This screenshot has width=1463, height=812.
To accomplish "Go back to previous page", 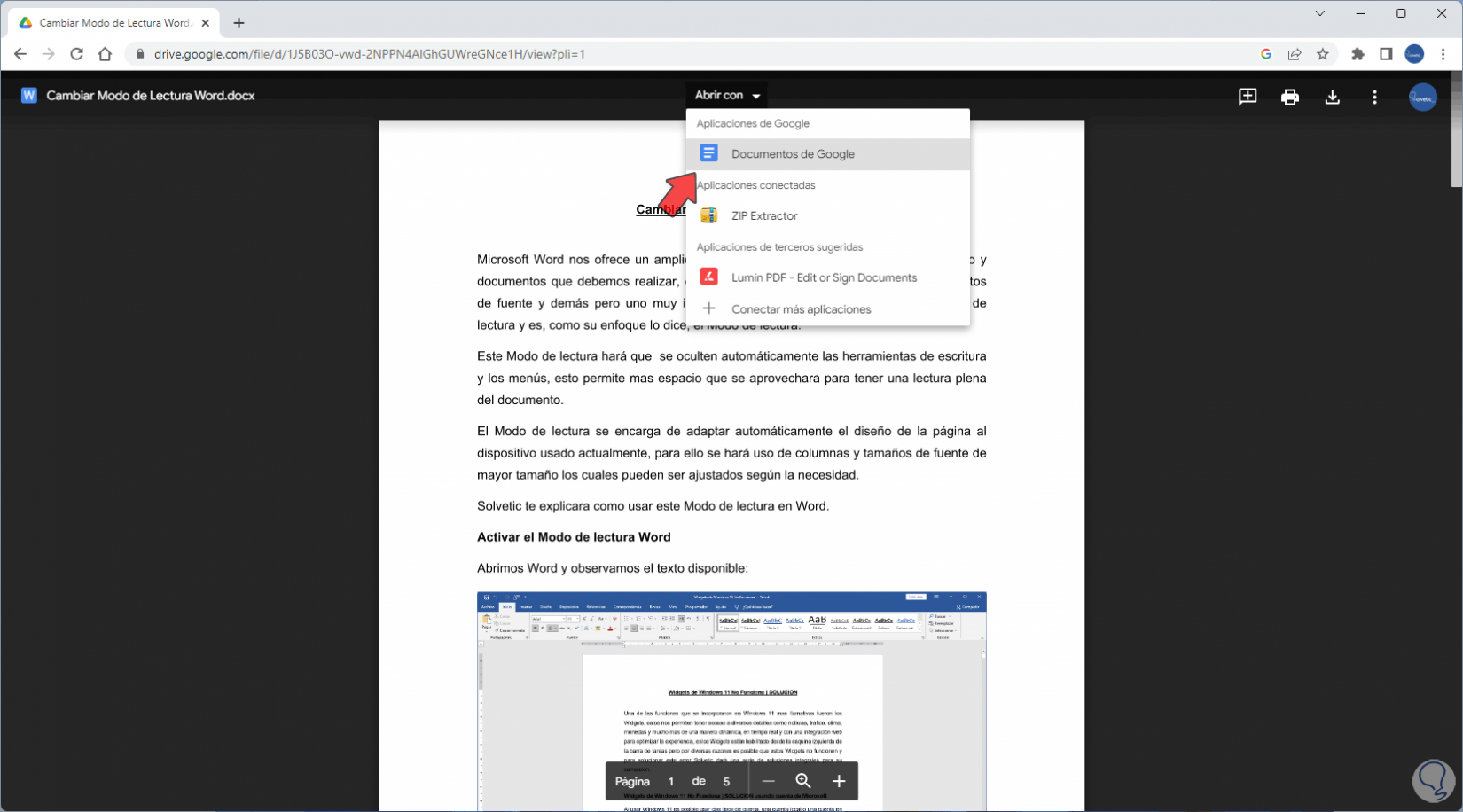I will click(x=20, y=54).
